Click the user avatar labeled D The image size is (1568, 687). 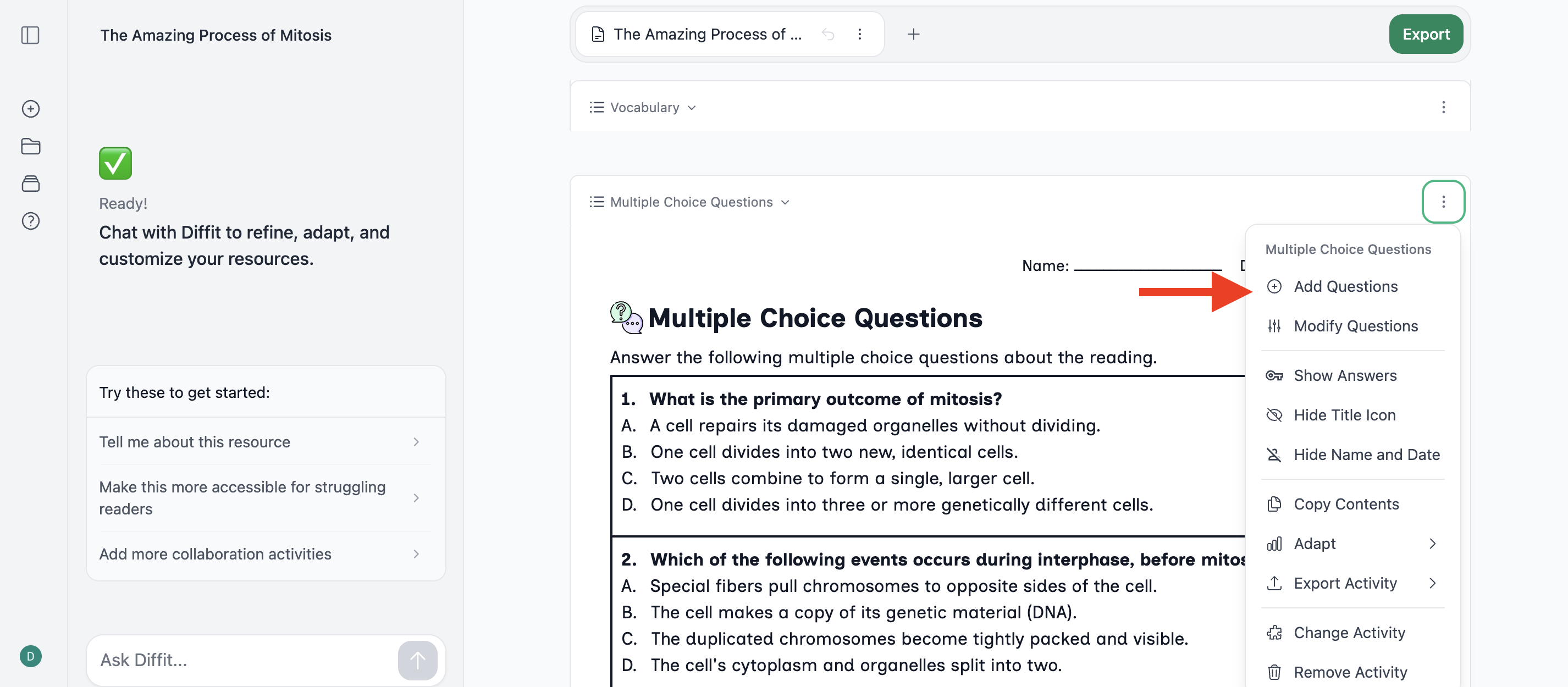(x=30, y=656)
